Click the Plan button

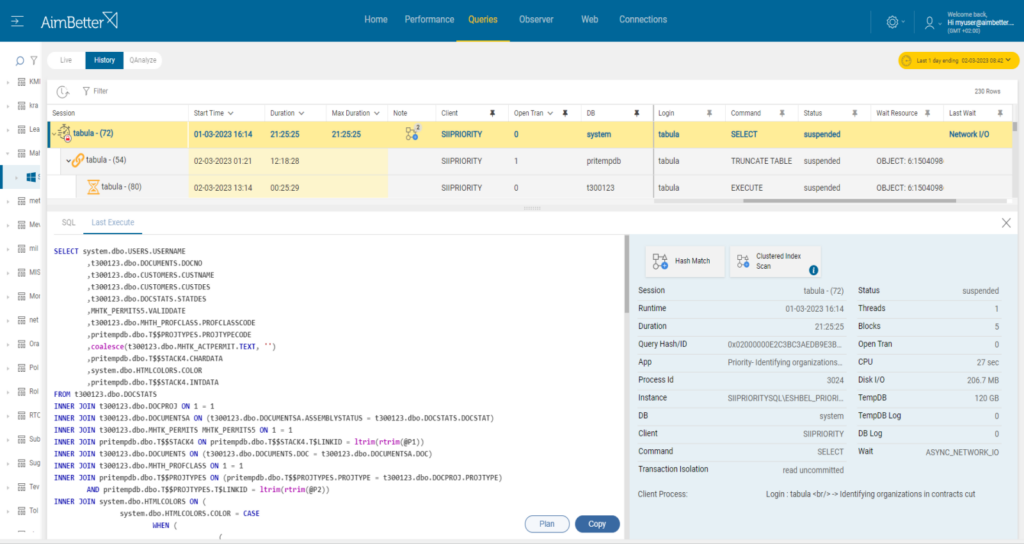[547, 524]
